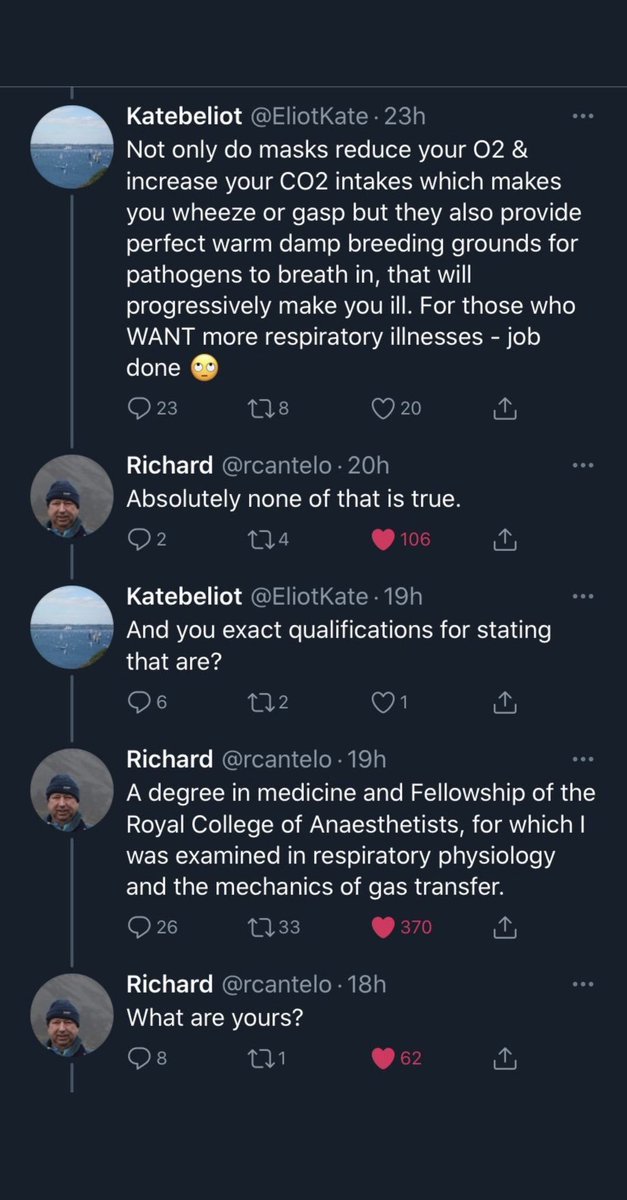Like Katebeliot's tweet showing 20 likes
Viewport: 627px width, 1200px height.
pyautogui.click(x=383, y=407)
